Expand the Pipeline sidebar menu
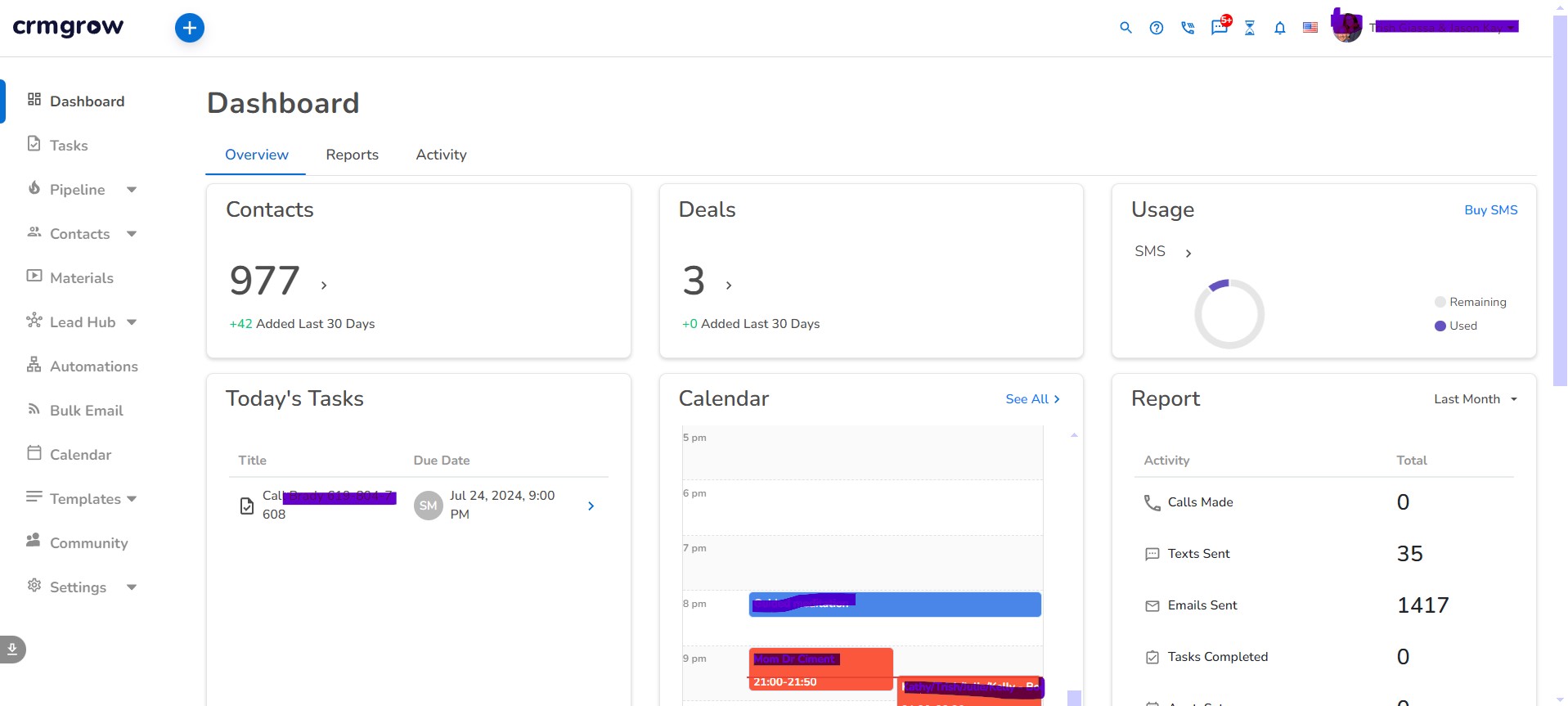 (x=131, y=190)
